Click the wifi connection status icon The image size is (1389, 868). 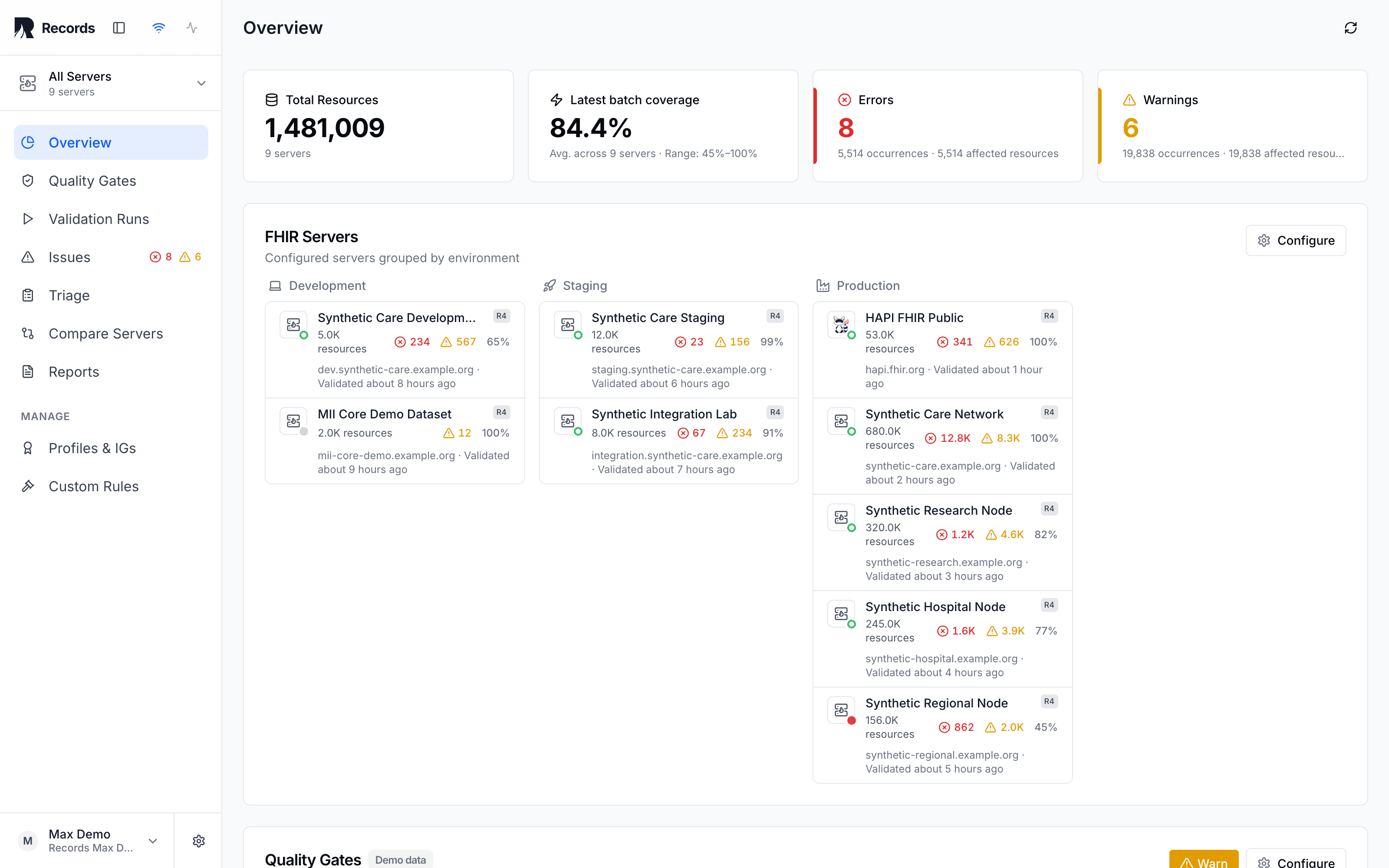pyautogui.click(x=159, y=27)
